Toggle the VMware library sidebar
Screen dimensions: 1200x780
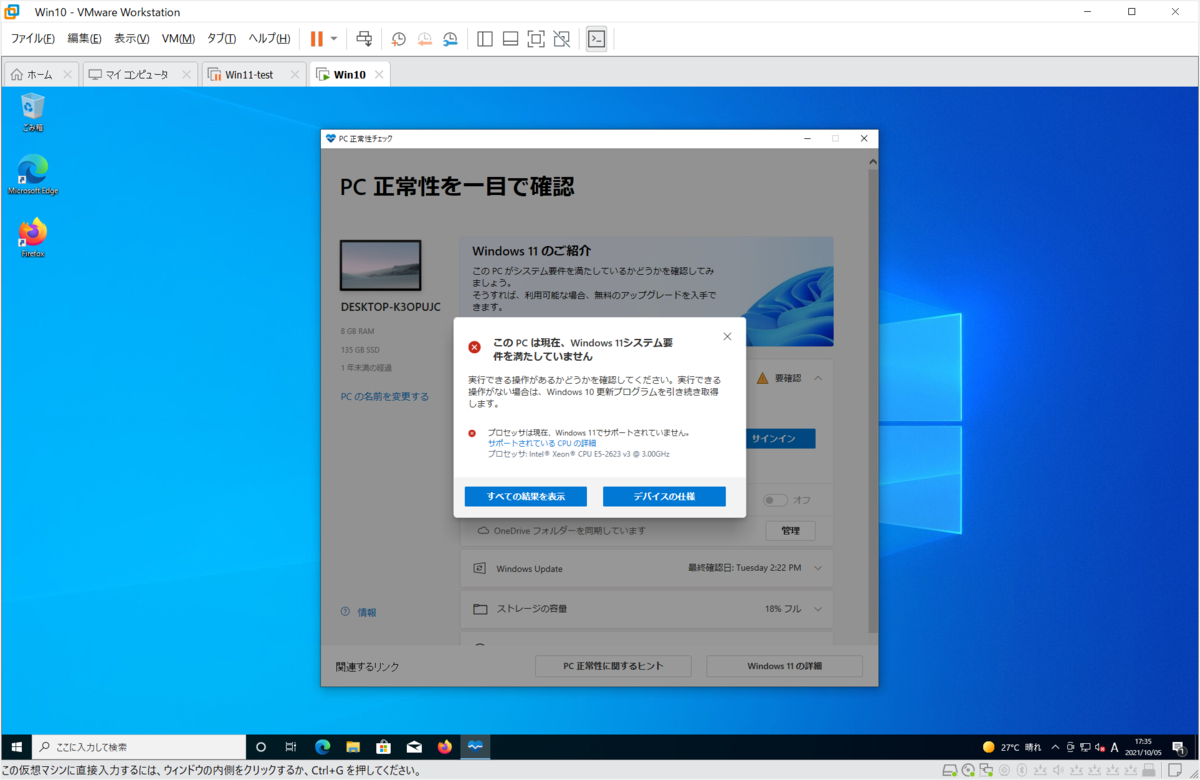[485, 39]
